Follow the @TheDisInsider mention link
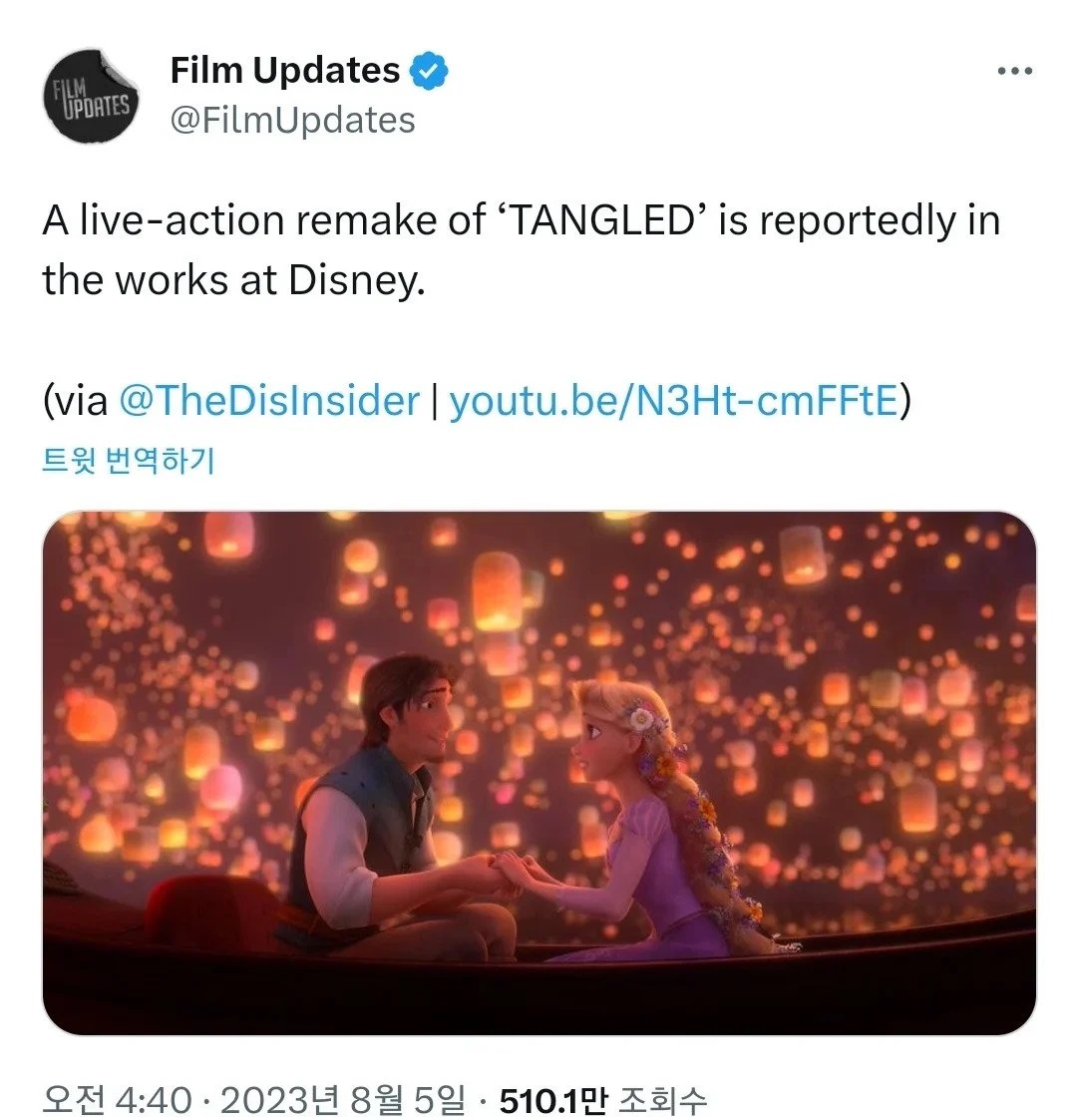Image resolution: width=1077 pixels, height=1120 pixels. pos(269,400)
